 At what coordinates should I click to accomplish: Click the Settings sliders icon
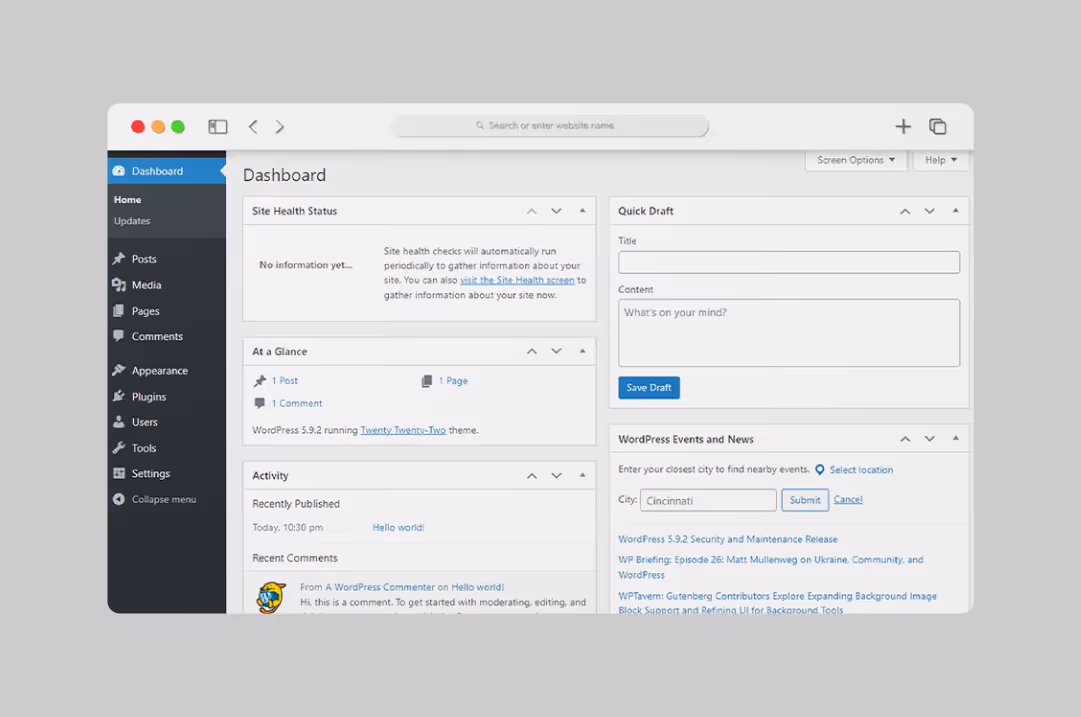tap(119, 473)
